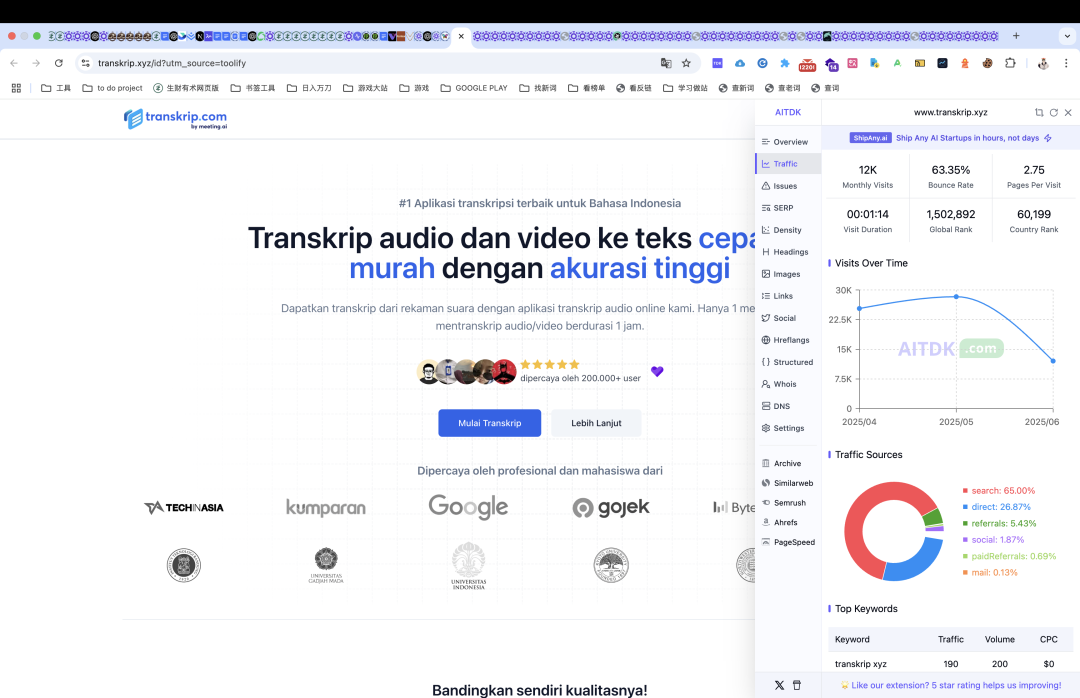Click the crop/screenshot icon in AITDK header

coord(1039,112)
